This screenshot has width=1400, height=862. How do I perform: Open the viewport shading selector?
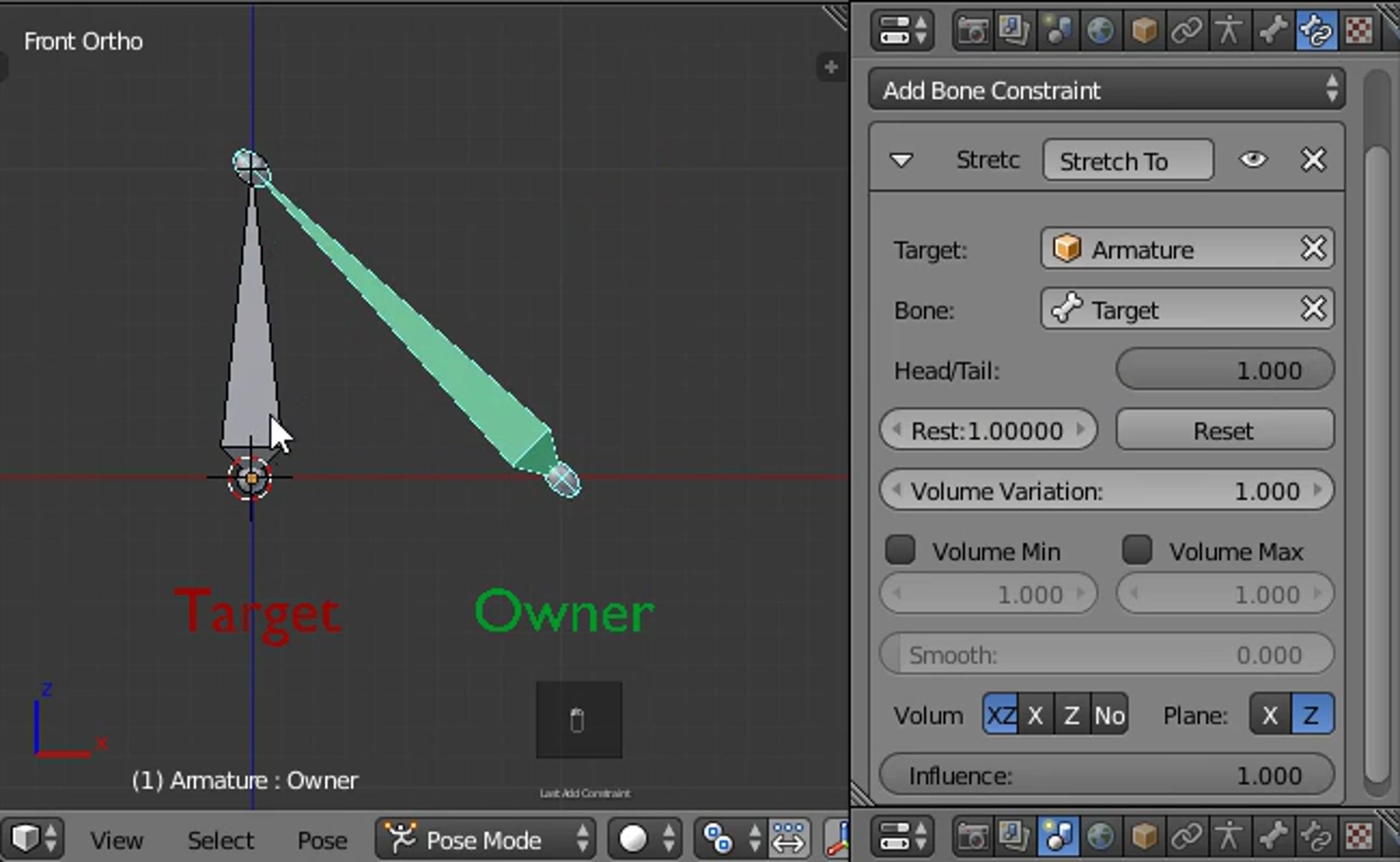(644, 839)
